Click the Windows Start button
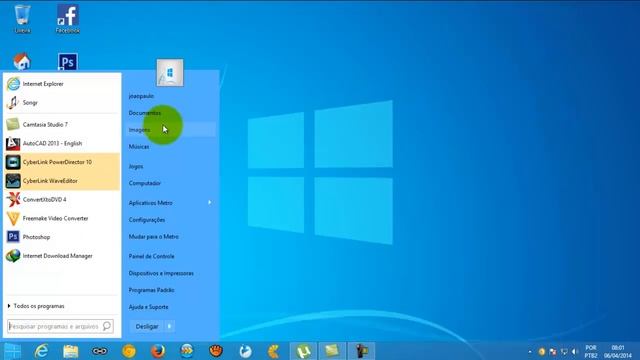The width and height of the screenshot is (640, 360). click(x=12, y=351)
